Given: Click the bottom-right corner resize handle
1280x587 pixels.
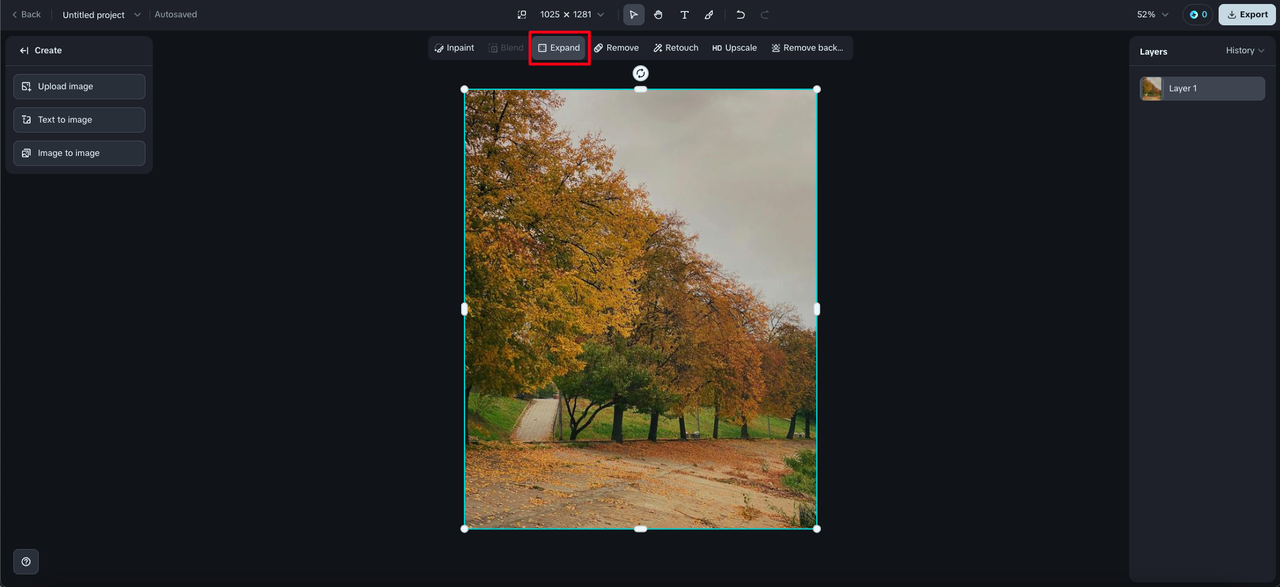Looking at the screenshot, I should click(817, 528).
